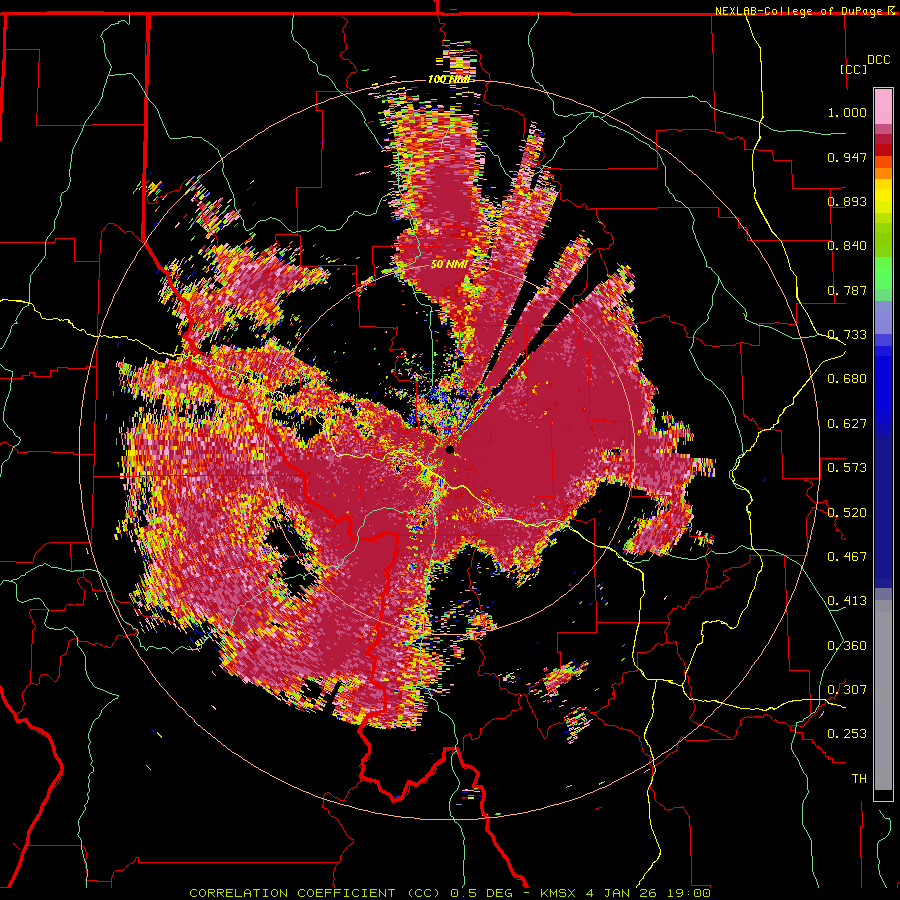Image resolution: width=900 pixels, height=900 pixels.
Task: Click the 4 JAN 26 date text
Action: click(x=622, y=893)
